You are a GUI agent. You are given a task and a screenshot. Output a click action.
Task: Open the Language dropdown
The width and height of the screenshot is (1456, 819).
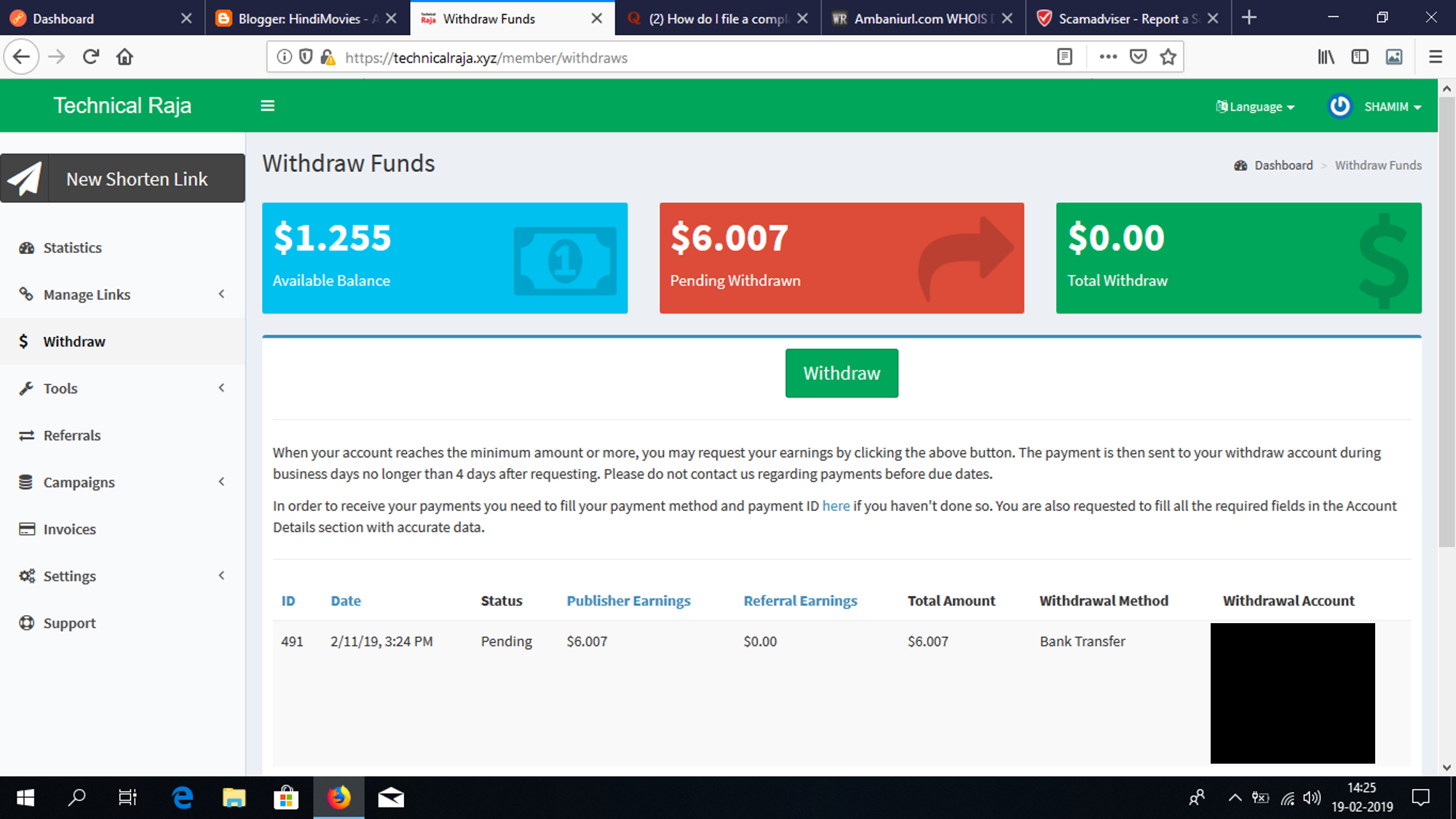click(x=1255, y=107)
